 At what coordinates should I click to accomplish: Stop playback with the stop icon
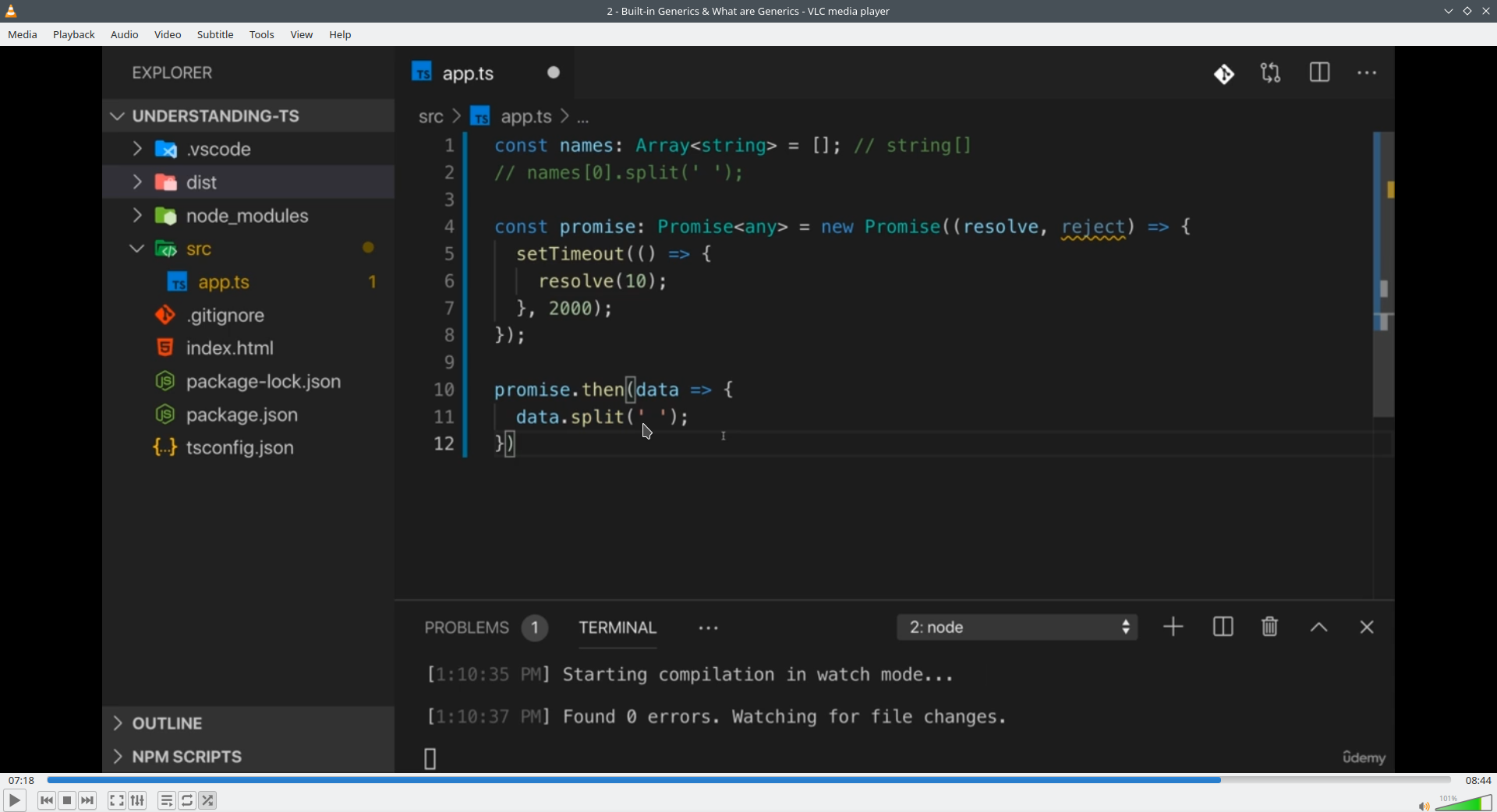coord(68,800)
